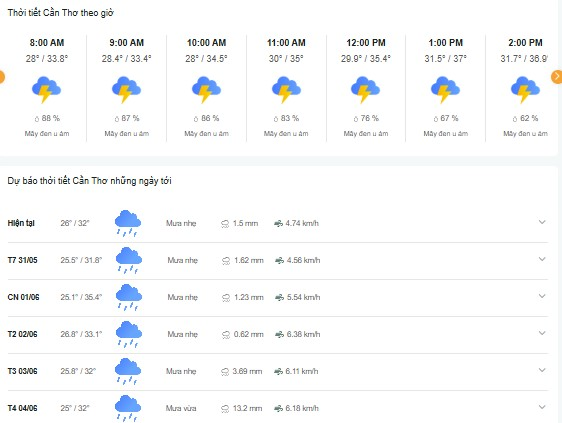Viewport: 562px width, 423px height.
Task: Click the rain cloud icon for Hiện tại
Action: coord(128,223)
